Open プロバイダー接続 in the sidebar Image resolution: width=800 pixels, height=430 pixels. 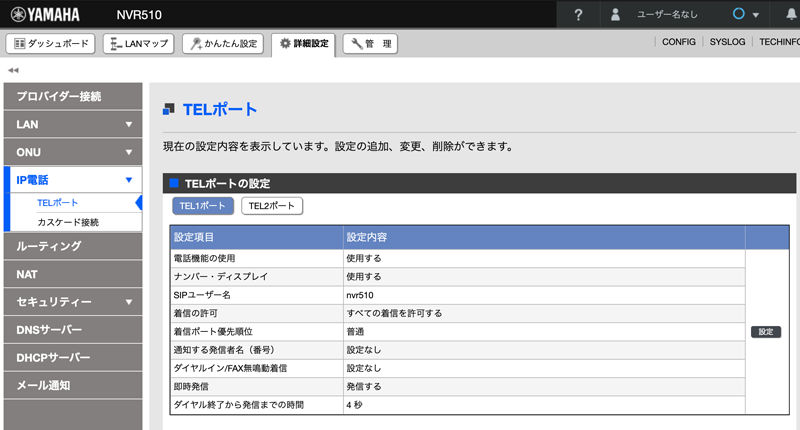pos(73,96)
